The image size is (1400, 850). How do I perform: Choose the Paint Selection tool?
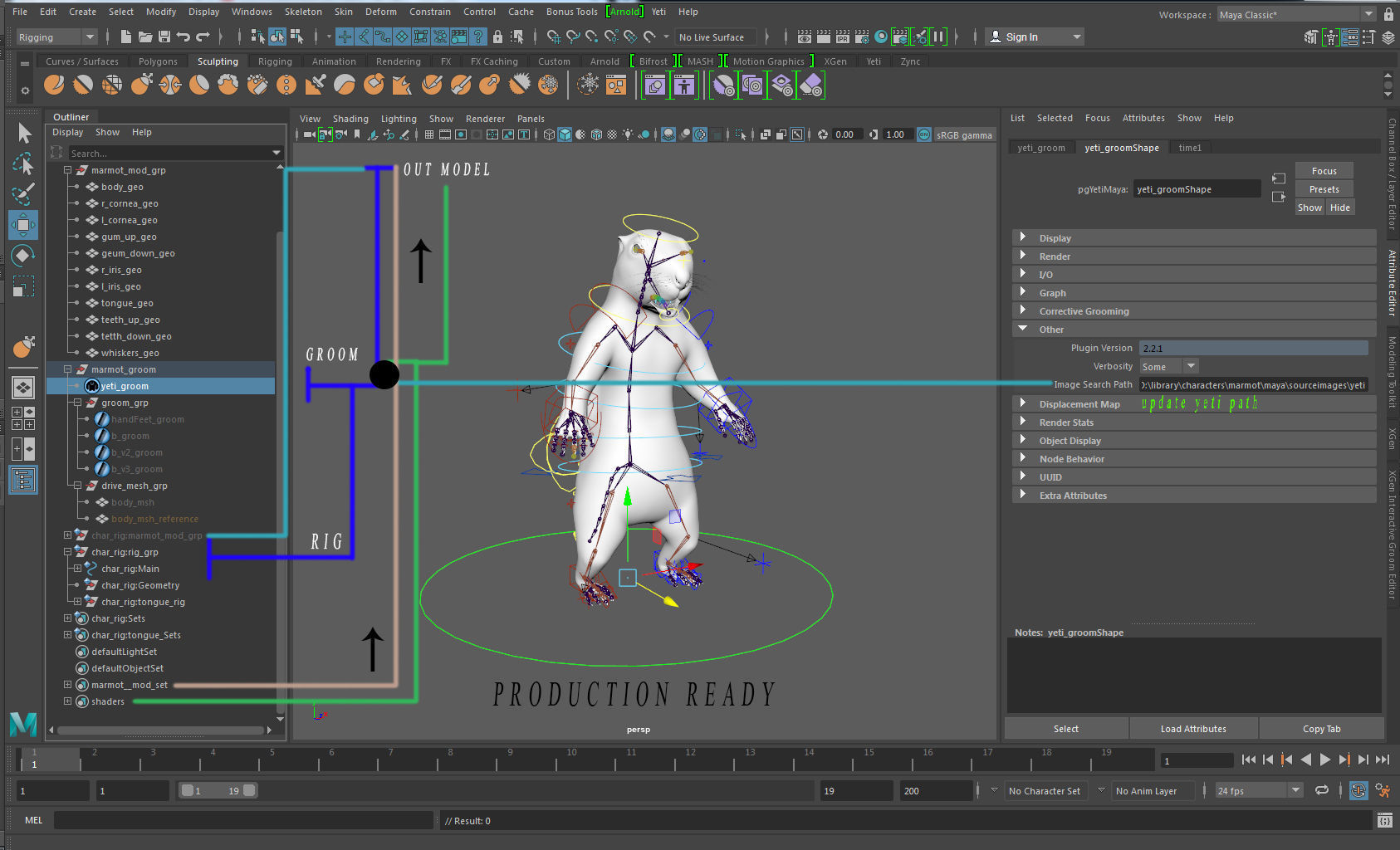click(23, 193)
